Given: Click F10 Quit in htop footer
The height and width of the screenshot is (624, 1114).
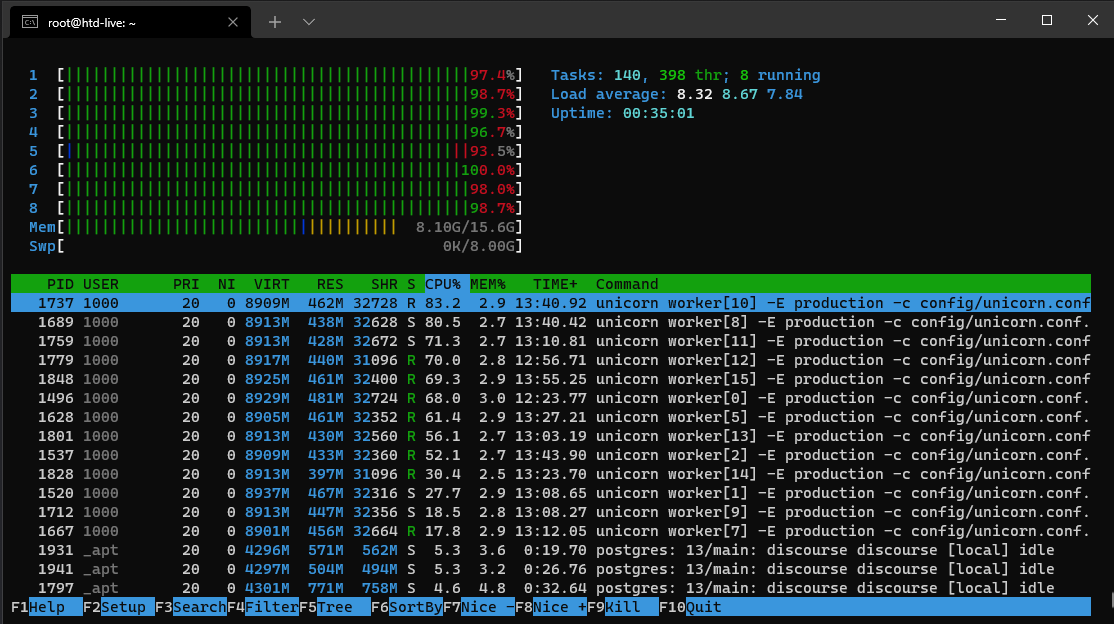Looking at the screenshot, I should pyautogui.click(x=691, y=607).
